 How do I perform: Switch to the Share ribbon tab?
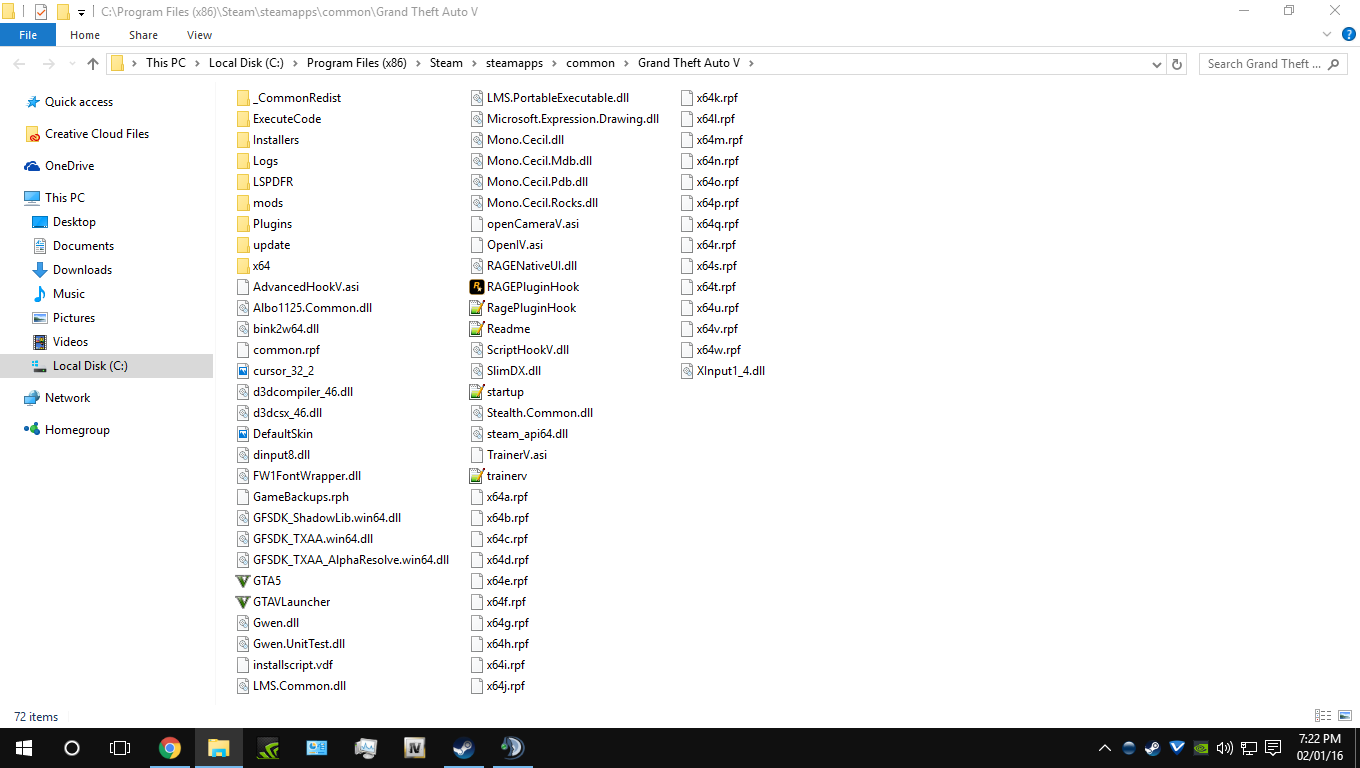tap(143, 35)
